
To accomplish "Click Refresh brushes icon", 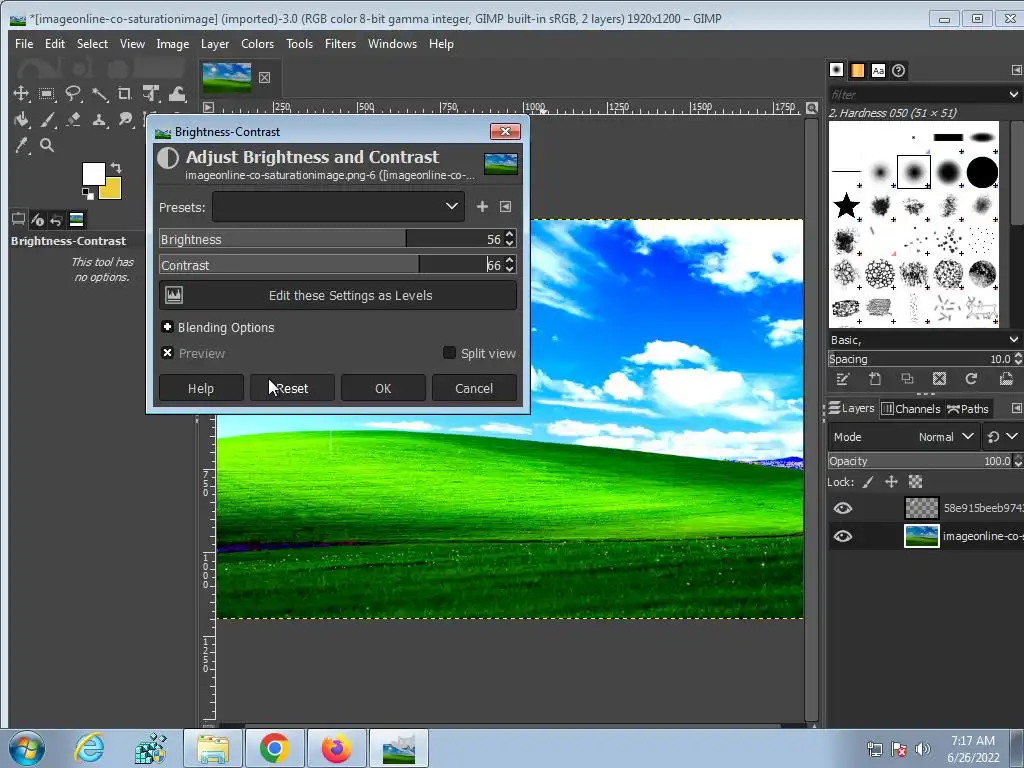I will coord(971,379).
